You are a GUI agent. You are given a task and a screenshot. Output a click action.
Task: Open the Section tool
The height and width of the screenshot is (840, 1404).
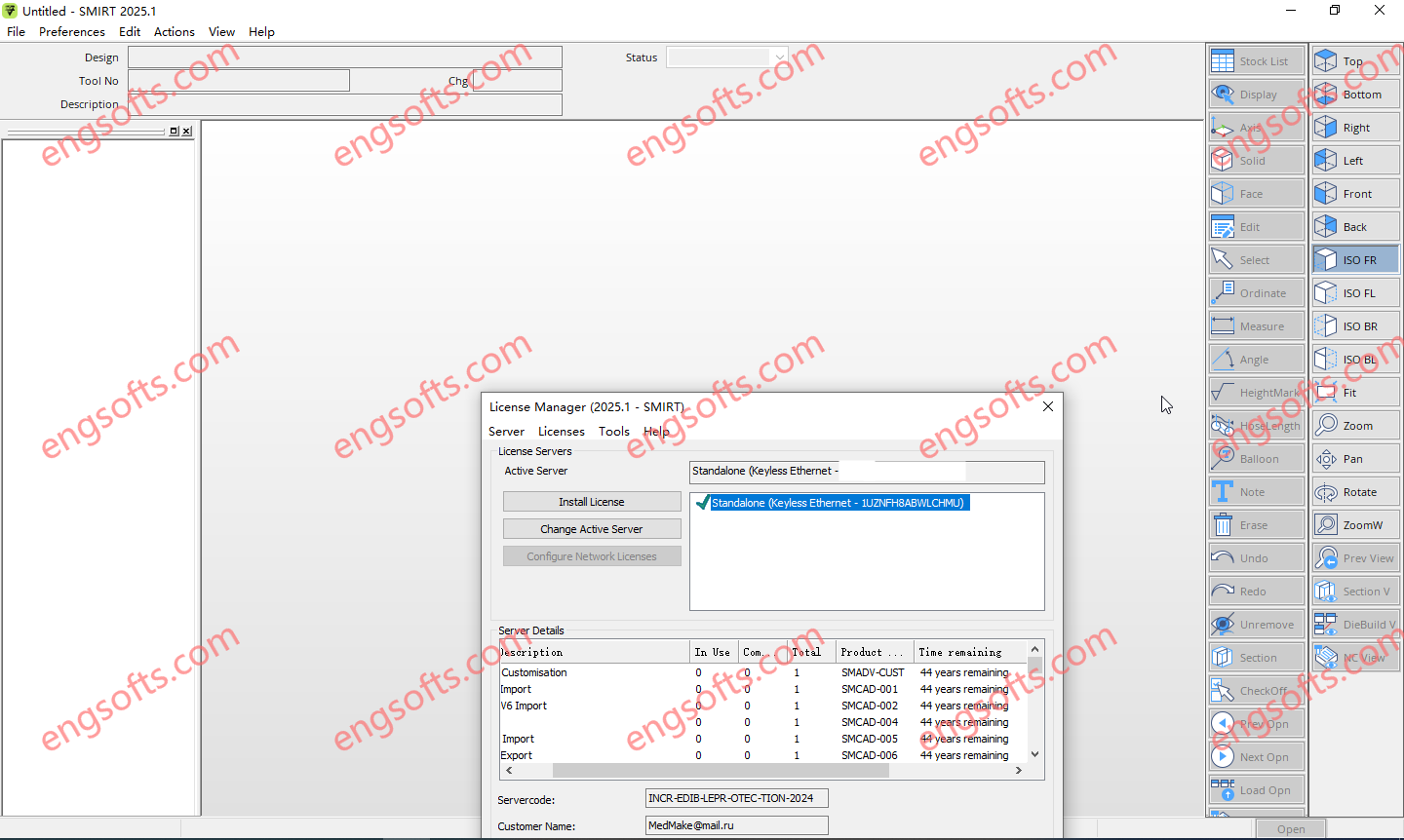(x=1256, y=658)
